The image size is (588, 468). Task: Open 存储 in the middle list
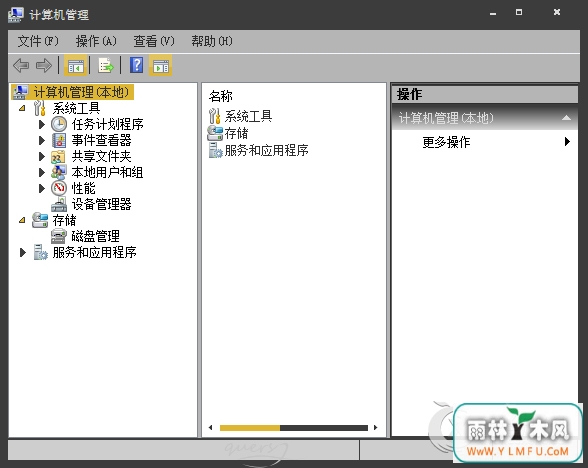click(x=236, y=133)
